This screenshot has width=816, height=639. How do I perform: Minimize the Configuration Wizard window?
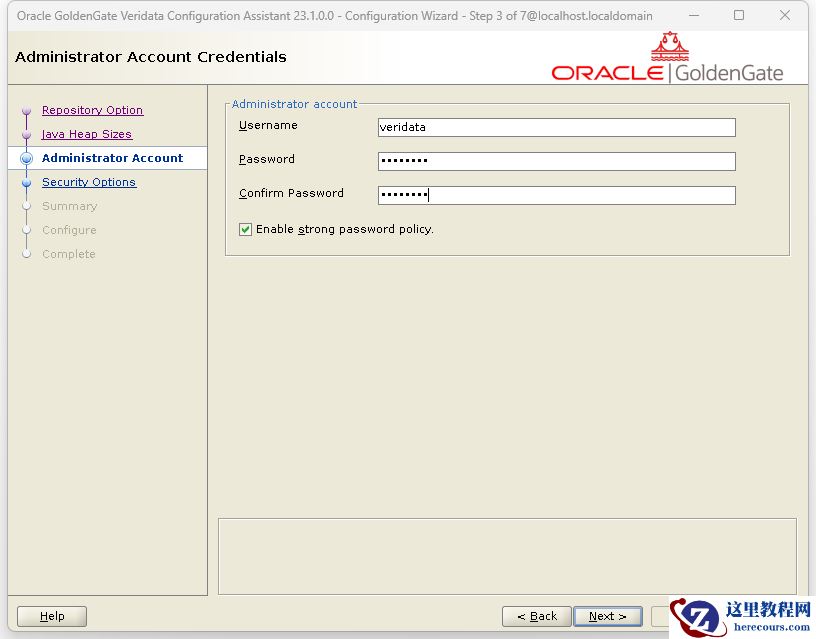point(692,15)
